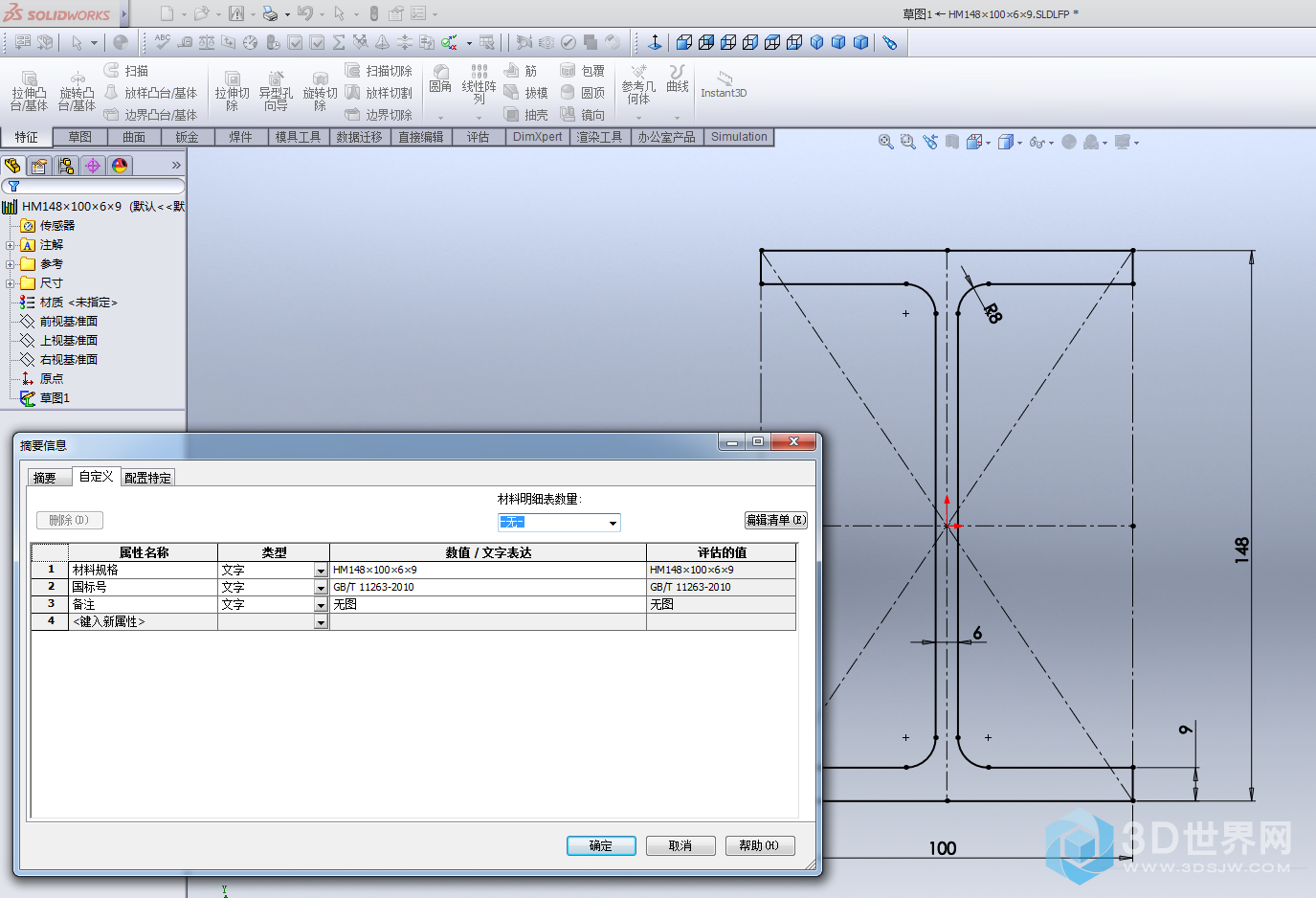Open type dropdown for 材料规格 row

(321, 570)
